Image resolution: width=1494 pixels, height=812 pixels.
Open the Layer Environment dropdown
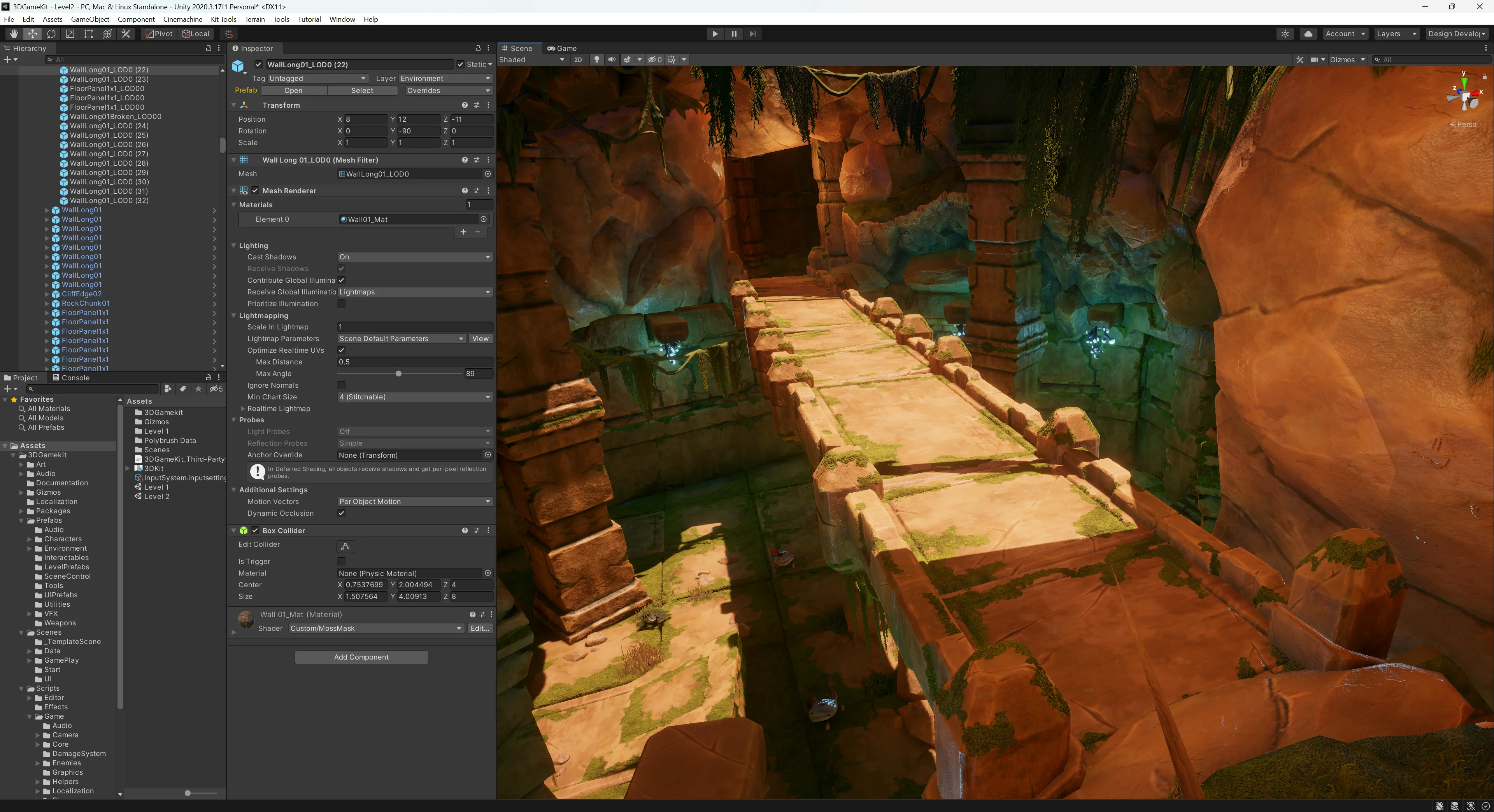coord(445,78)
